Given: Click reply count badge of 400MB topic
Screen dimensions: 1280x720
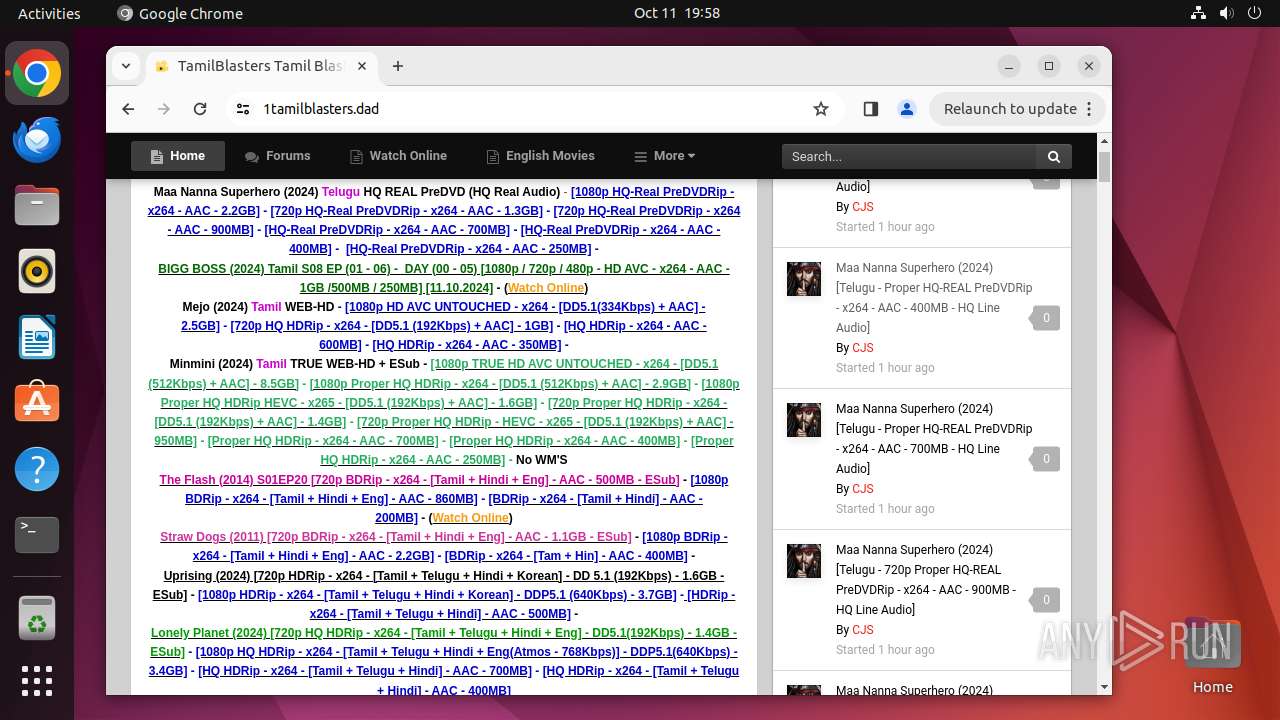Looking at the screenshot, I should (1046, 318).
